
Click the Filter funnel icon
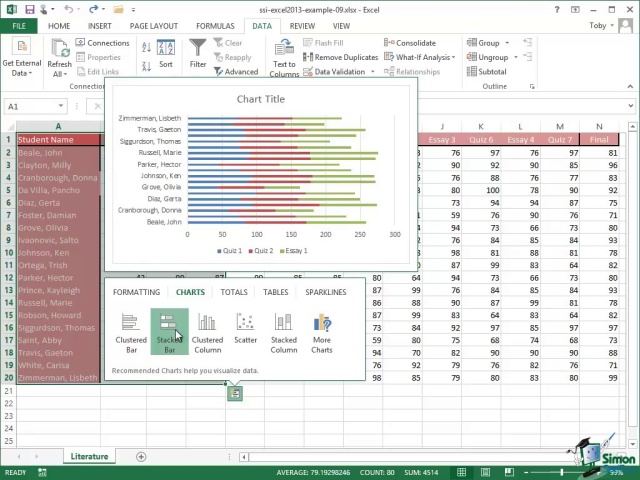point(198,54)
